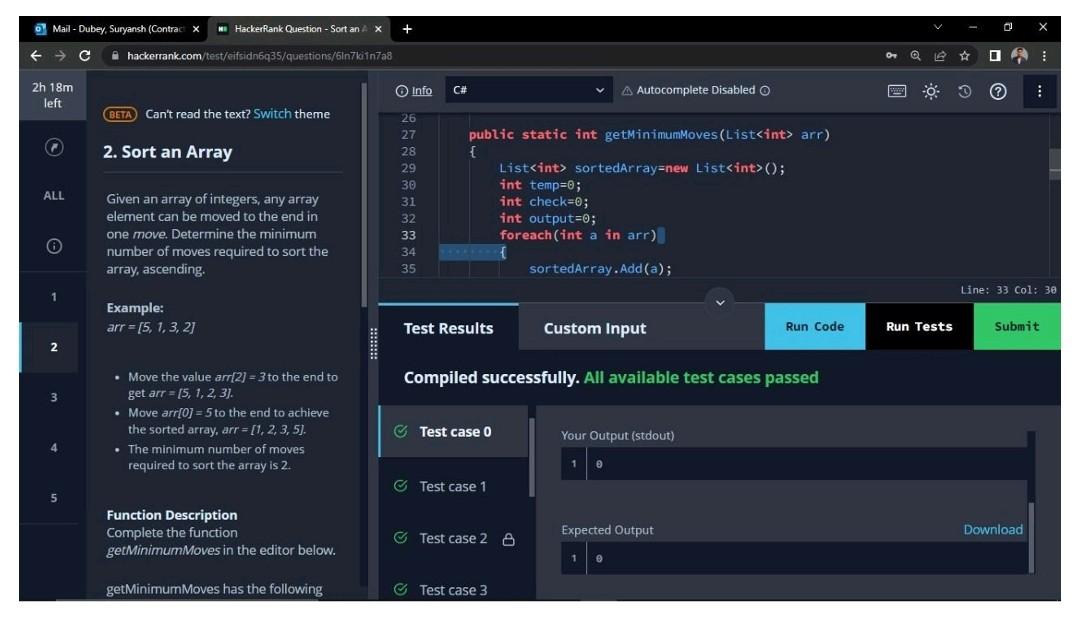The height and width of the screenshot is (627, 1080).
Task: Open the code history clock icon
Action: [x=964, y=91]
